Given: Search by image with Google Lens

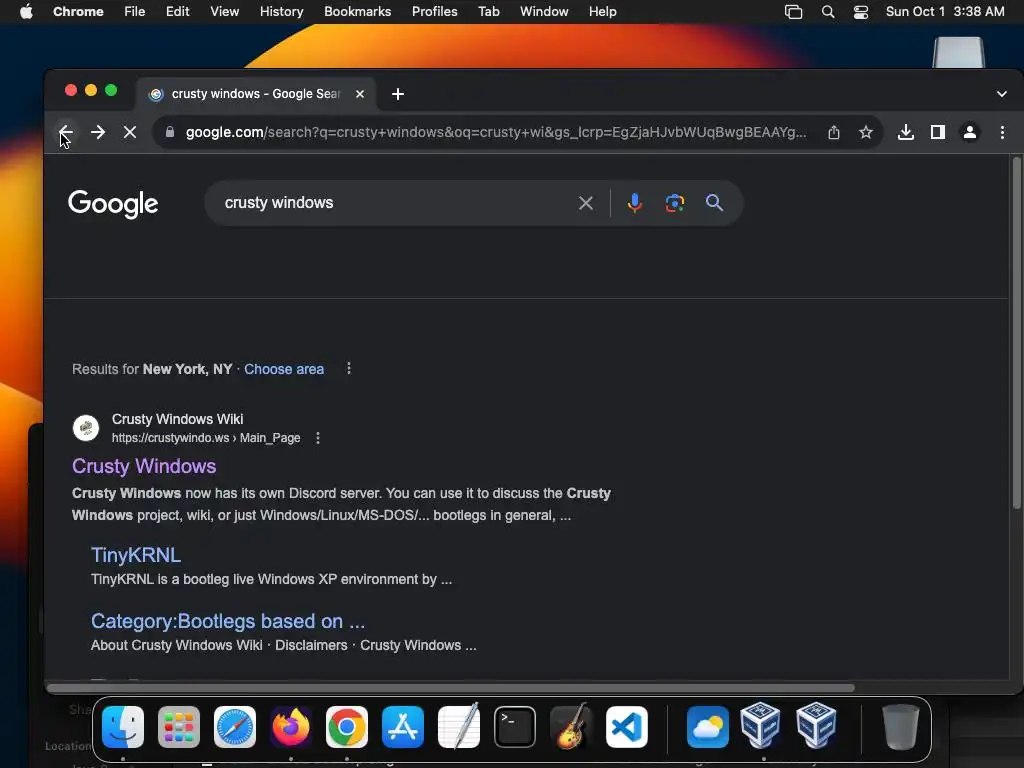Looking at the screenshot, I should [675, 203].
